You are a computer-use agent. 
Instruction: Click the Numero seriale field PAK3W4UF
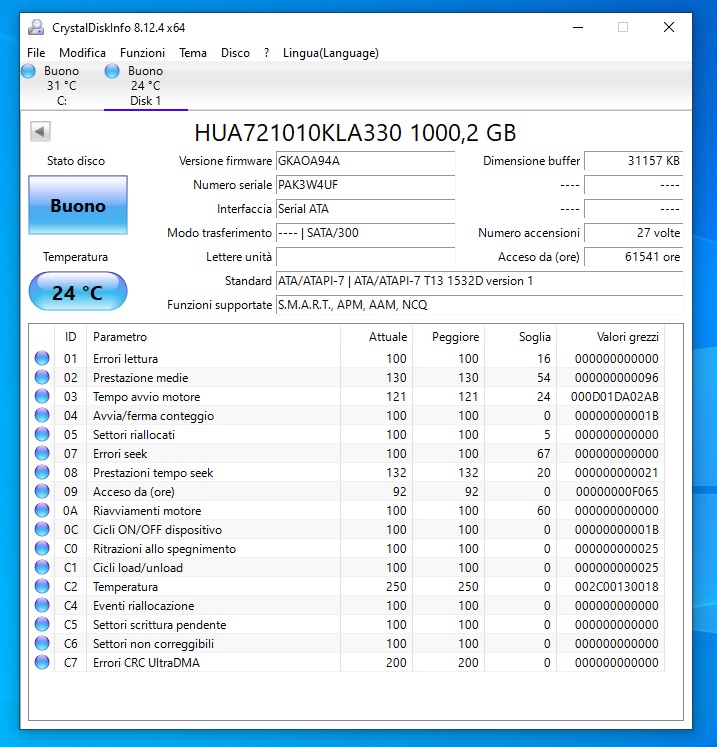[x=365, y=185]
